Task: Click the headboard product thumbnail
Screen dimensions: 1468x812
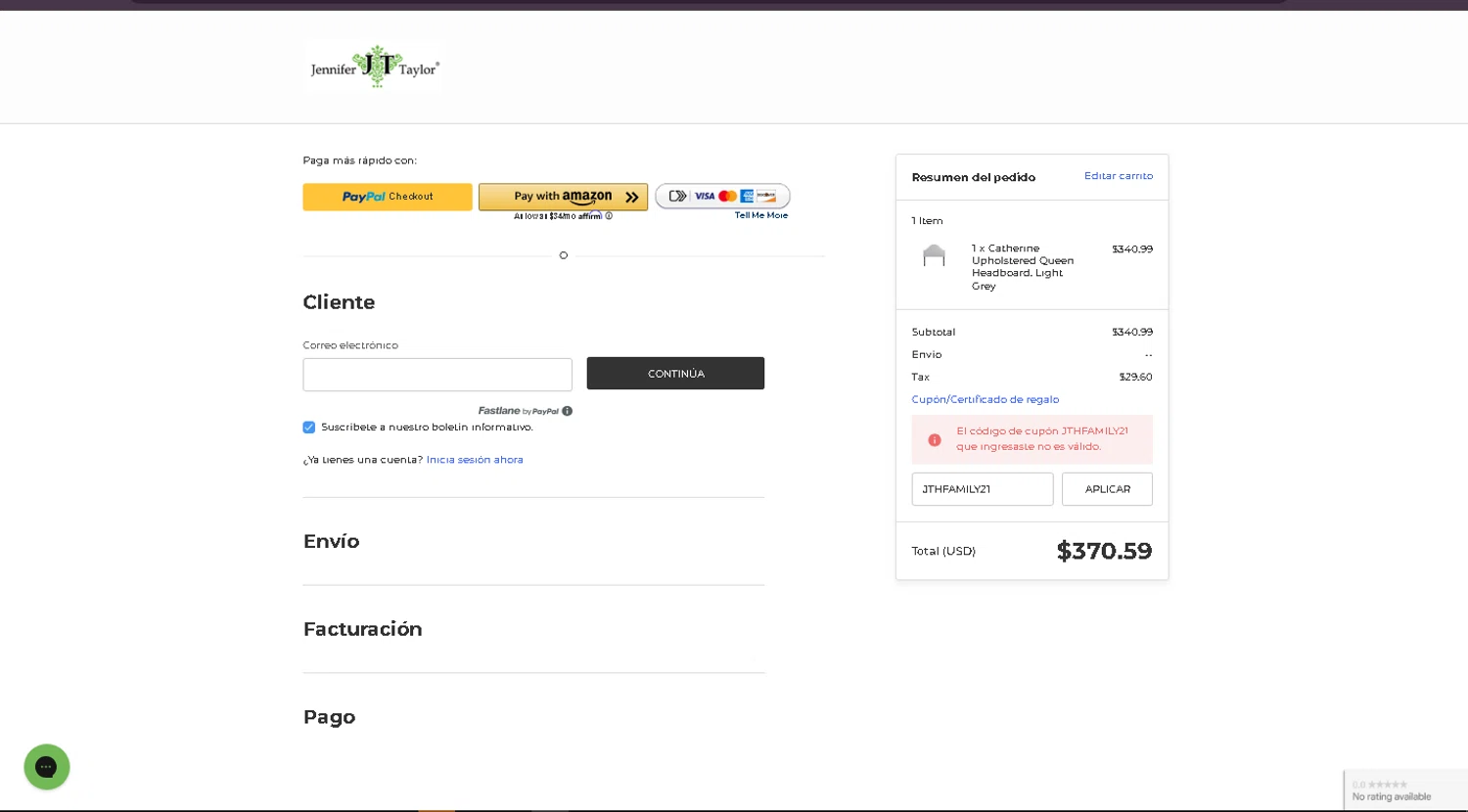Action: (x=935, y=255)
